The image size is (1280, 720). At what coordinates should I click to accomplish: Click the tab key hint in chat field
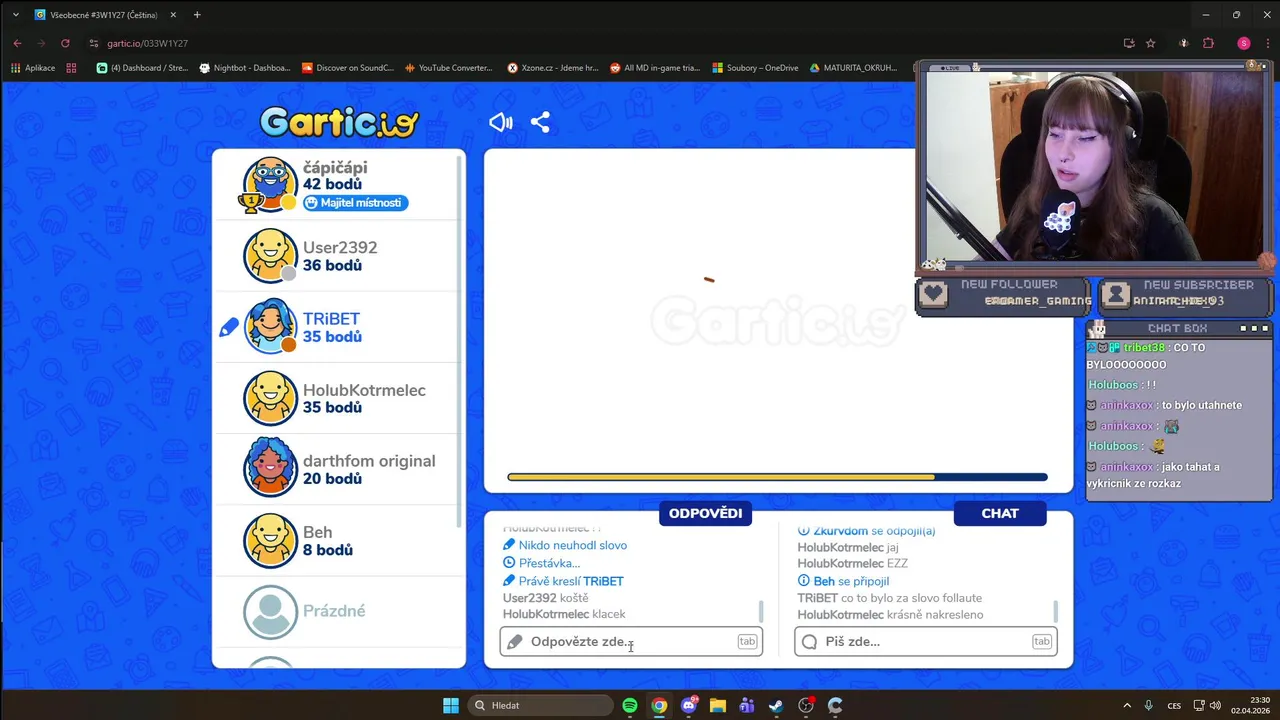[x=1042, y=641]
